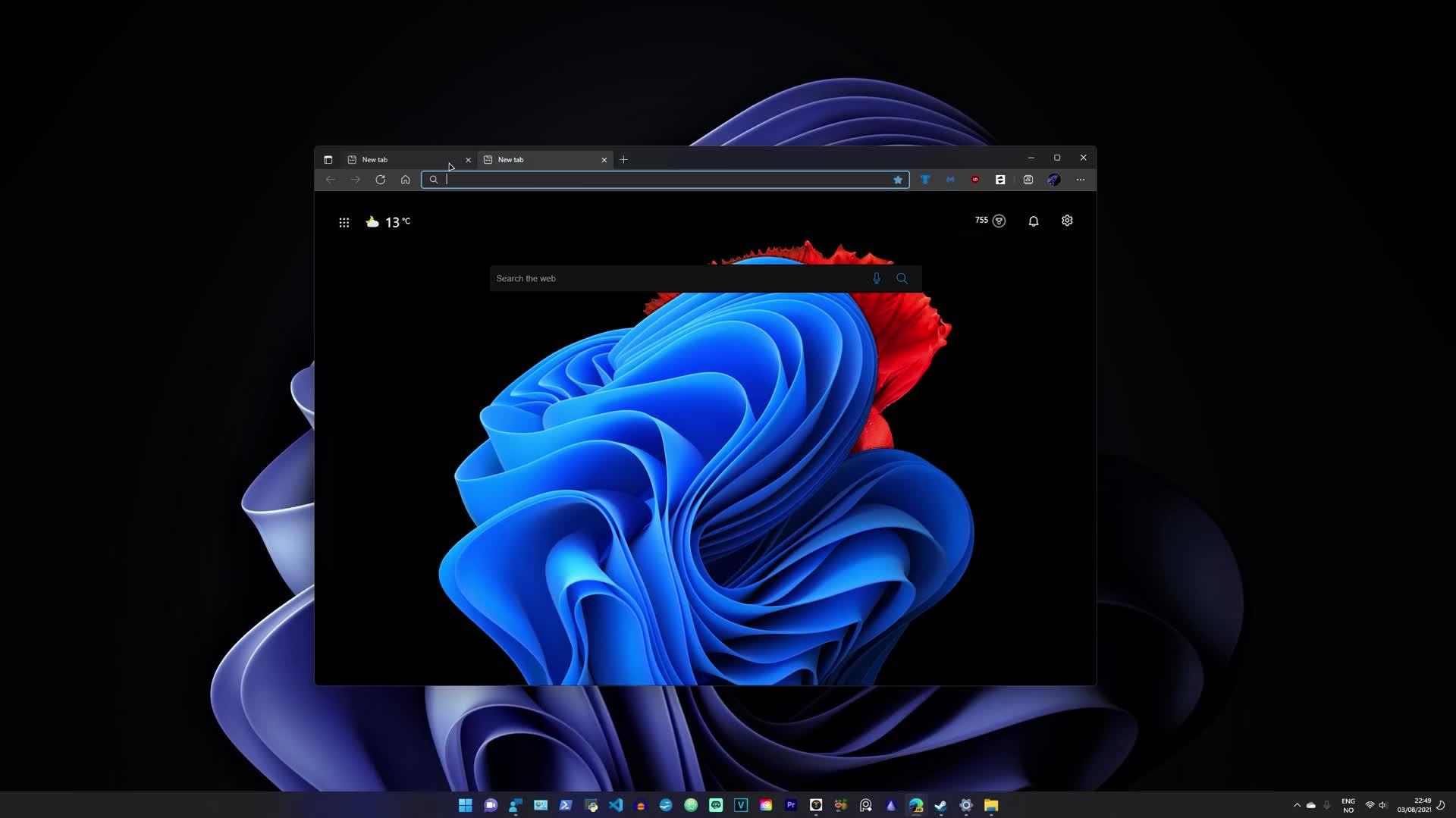Open the blue shield extension icon
Viewport: 1456px width, 818px height.
point(925,180)
